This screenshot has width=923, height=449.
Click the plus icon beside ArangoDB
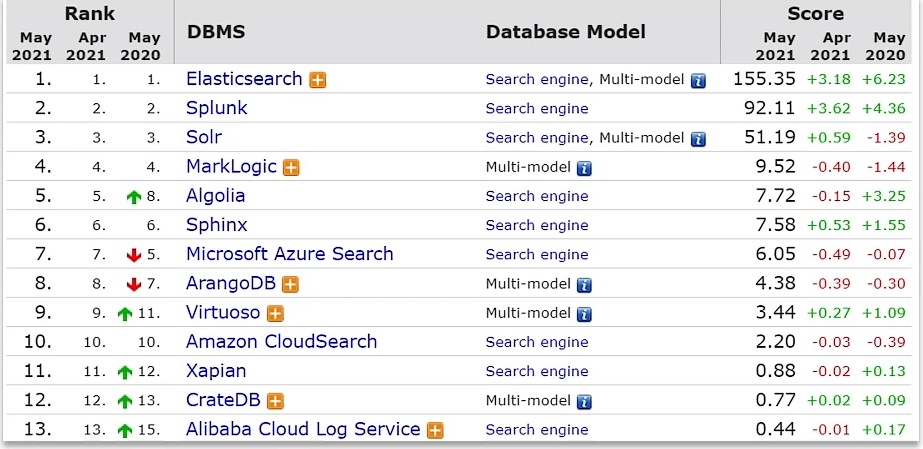tap(291, 285)
